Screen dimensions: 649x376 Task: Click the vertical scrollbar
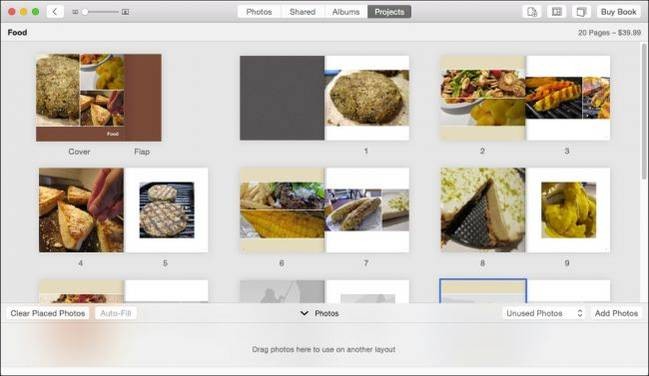coord(644,112)
